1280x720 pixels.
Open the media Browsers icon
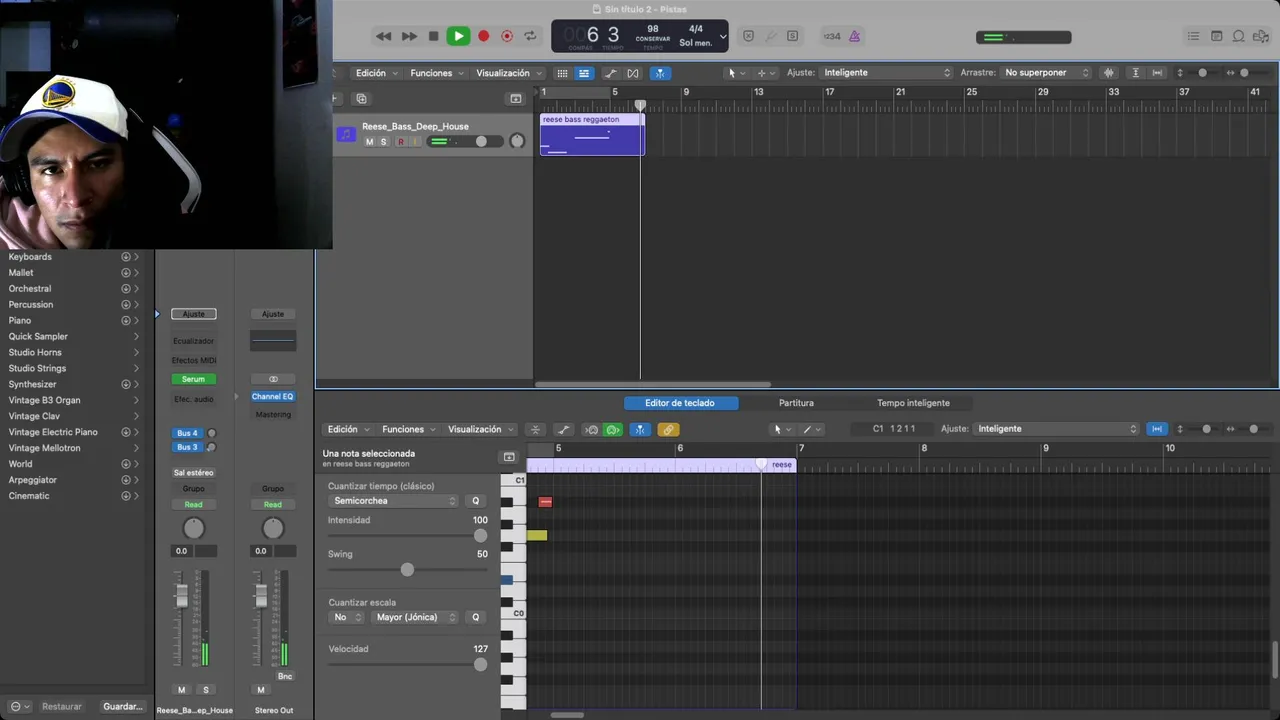[1262, 36]
